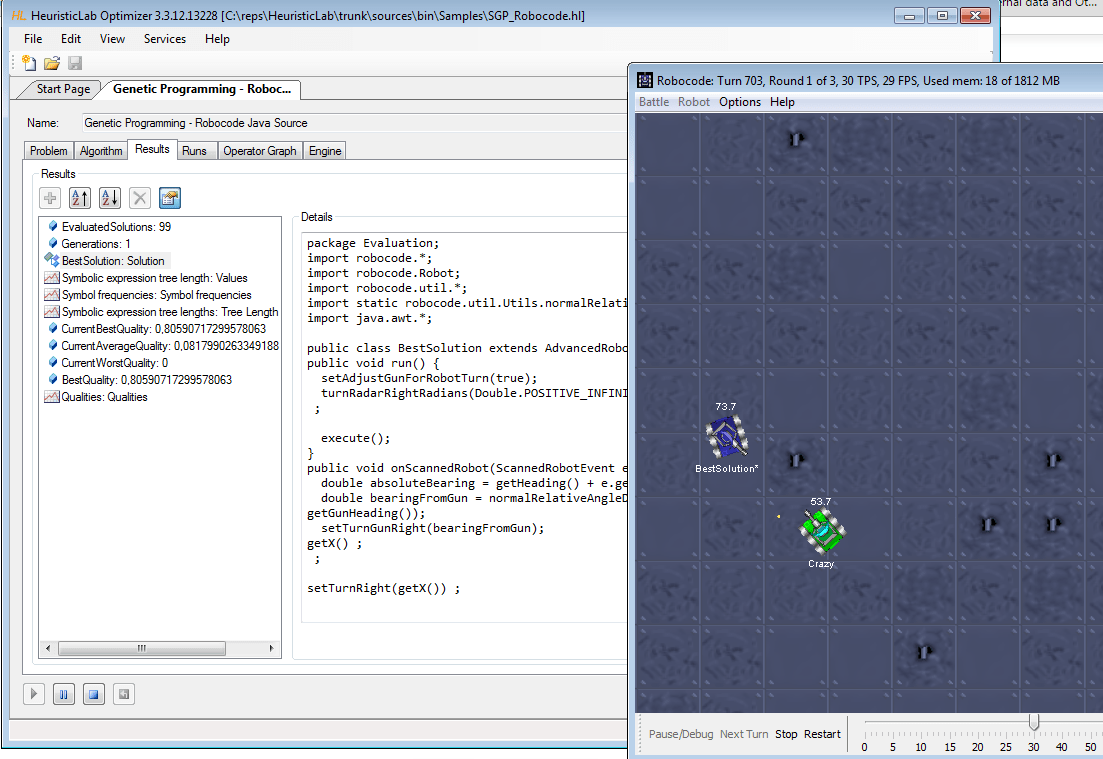Click the Open File folder icon
The image size is (1103, 759).
click(x=52, y=63)
